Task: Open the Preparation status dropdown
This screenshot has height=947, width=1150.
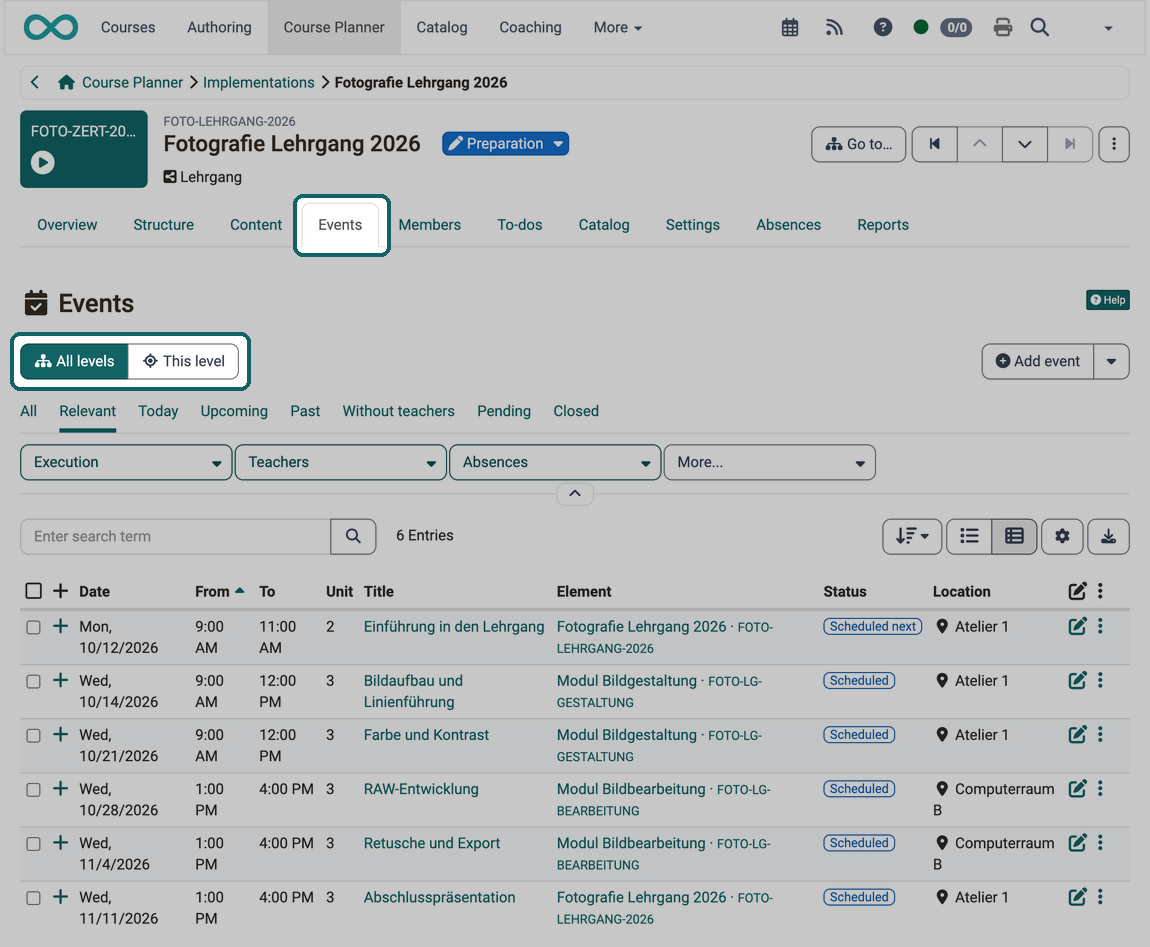Action: (505, 144)
